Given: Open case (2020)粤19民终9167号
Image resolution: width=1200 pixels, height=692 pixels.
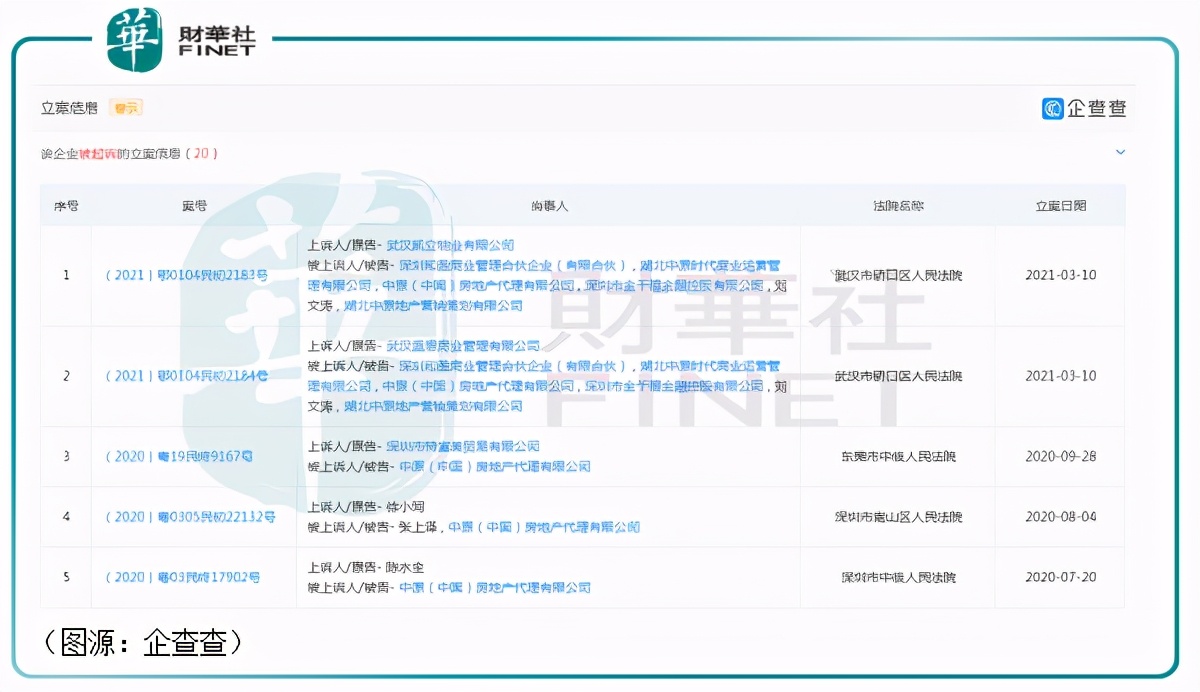Looking at the screenshot, I should pos(179,456).
